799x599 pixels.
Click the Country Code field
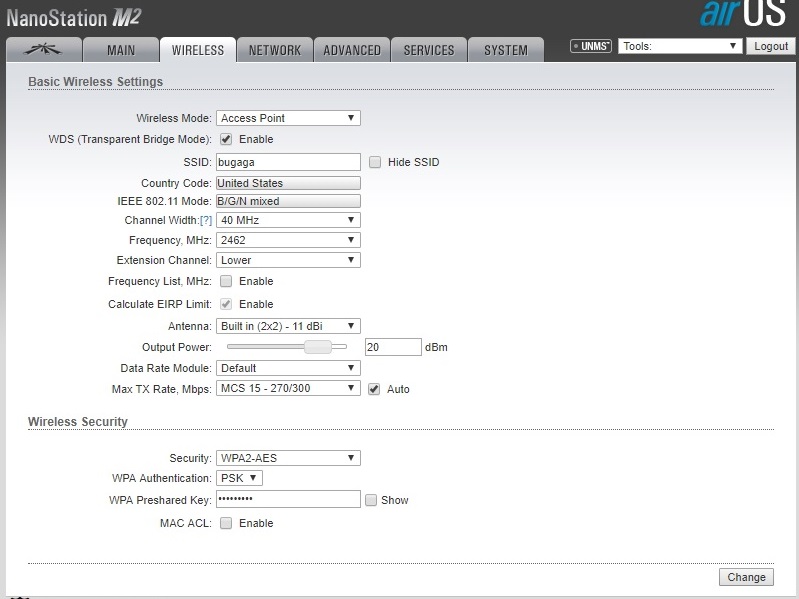288,183
